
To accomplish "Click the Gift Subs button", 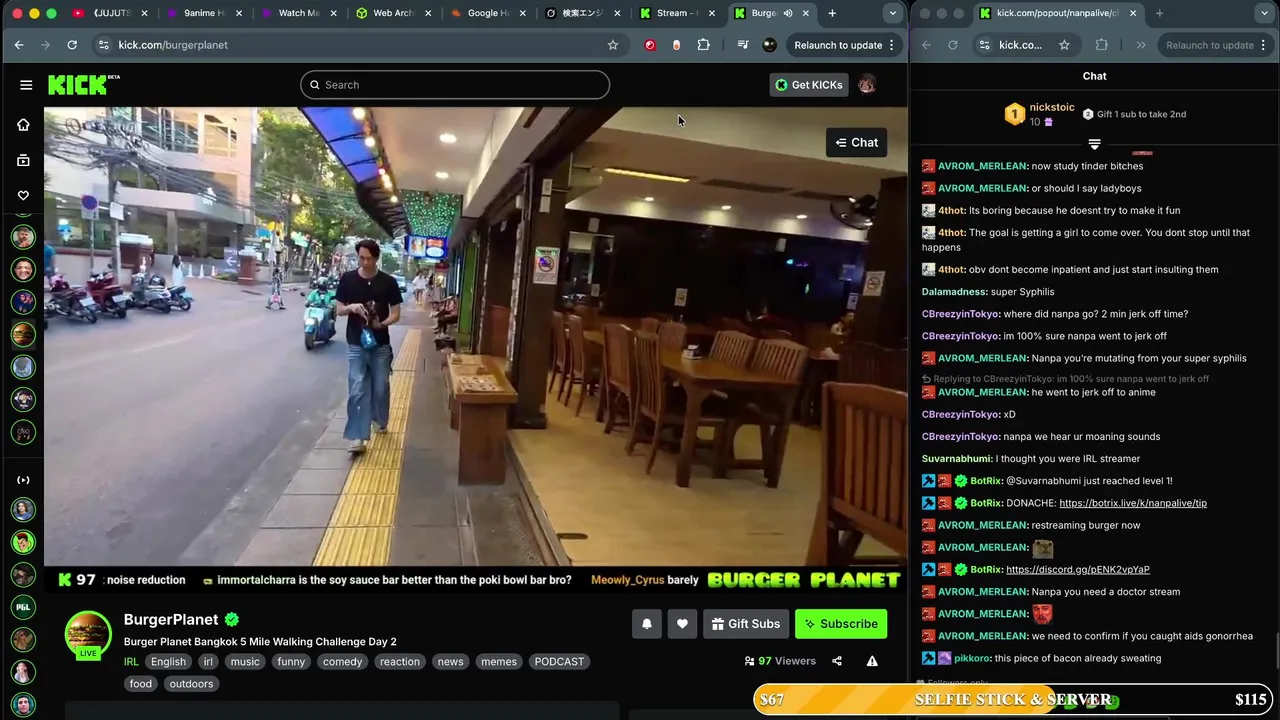I will (746, 624).
